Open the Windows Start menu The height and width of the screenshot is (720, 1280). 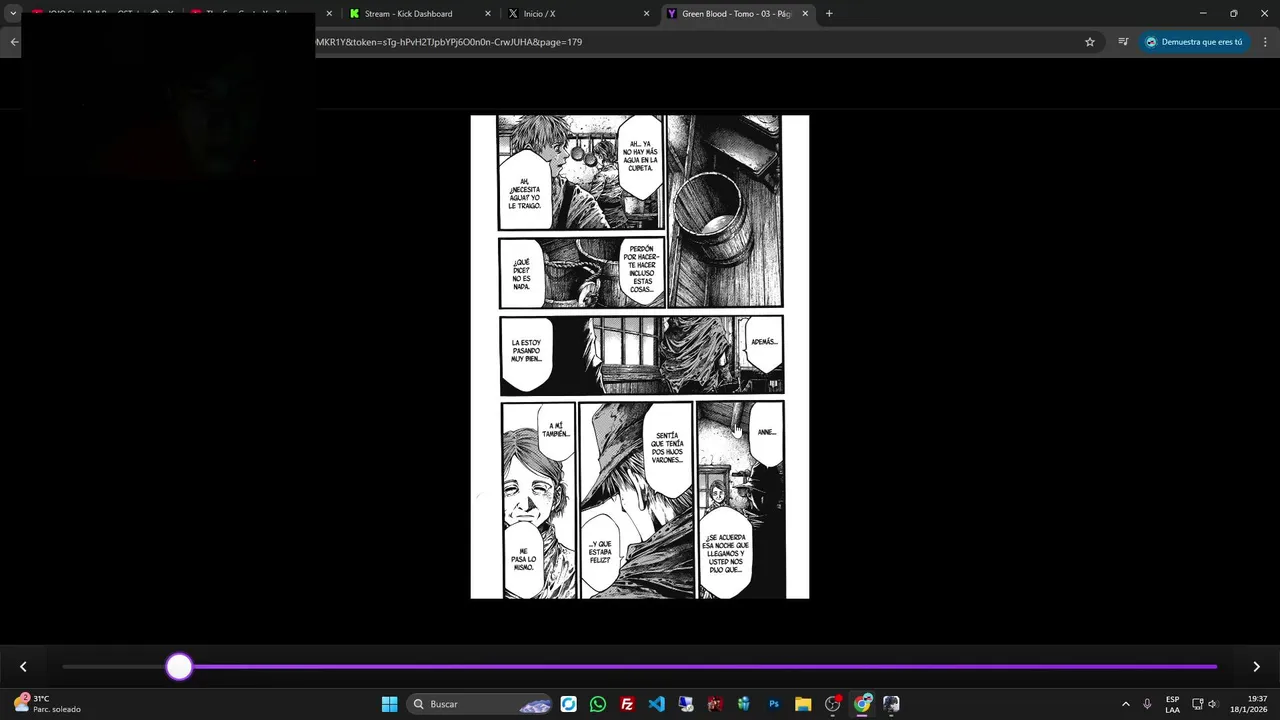390,704
